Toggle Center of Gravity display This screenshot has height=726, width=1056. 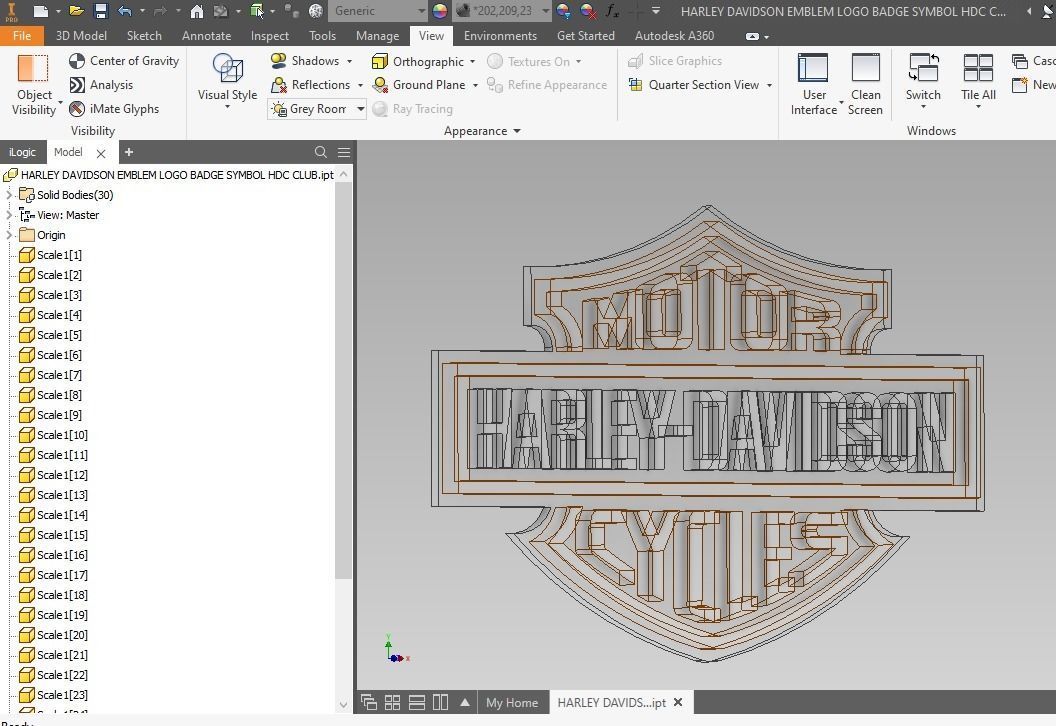coord(124,61)
